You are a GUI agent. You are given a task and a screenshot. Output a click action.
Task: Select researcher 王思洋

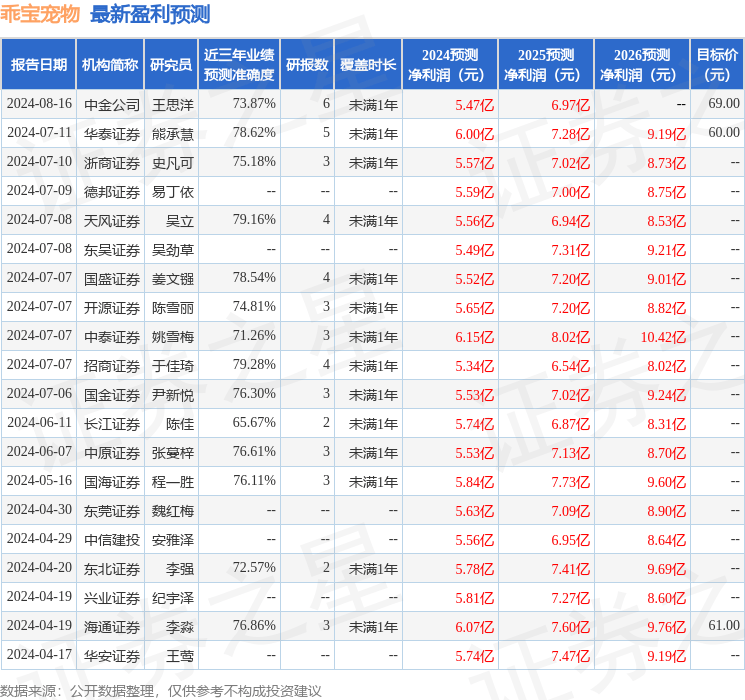click(x=173, y=105)
